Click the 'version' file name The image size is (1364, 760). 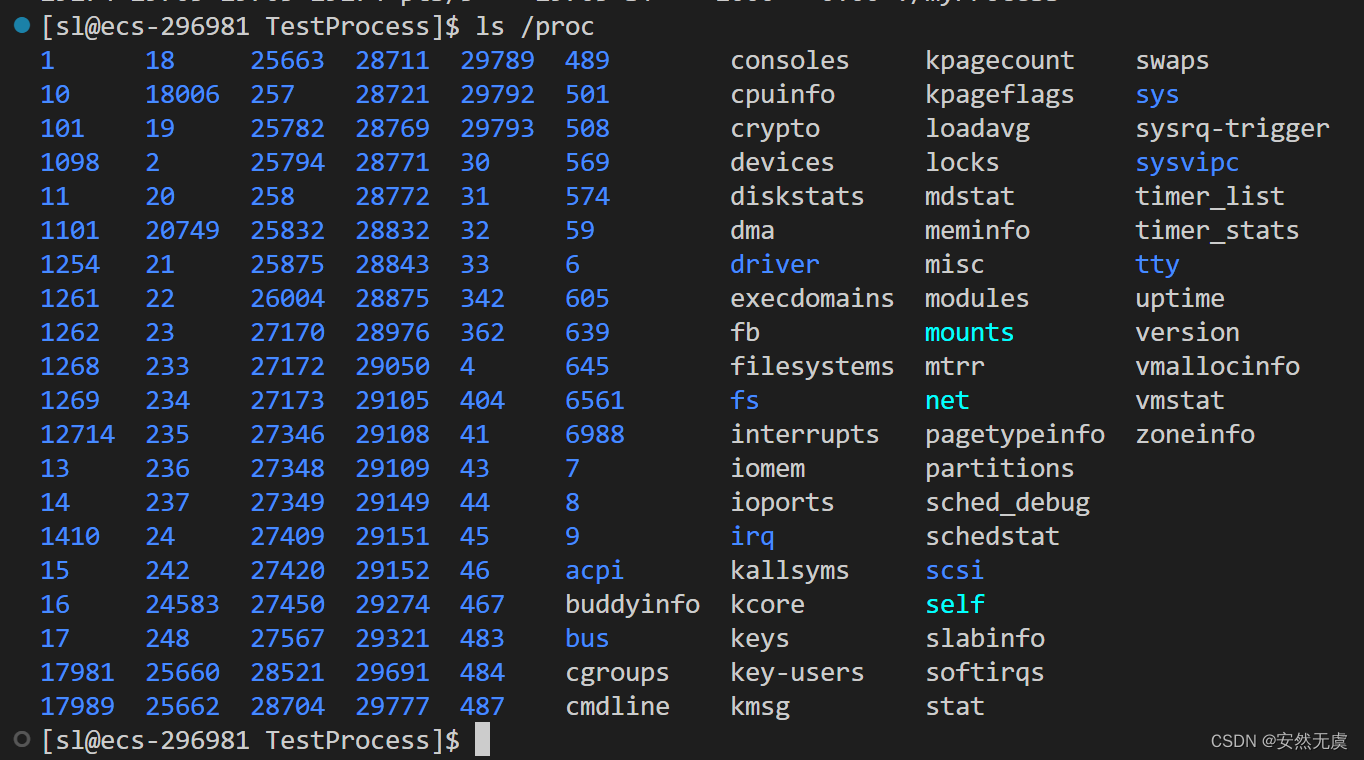[x=1188, y=332]
